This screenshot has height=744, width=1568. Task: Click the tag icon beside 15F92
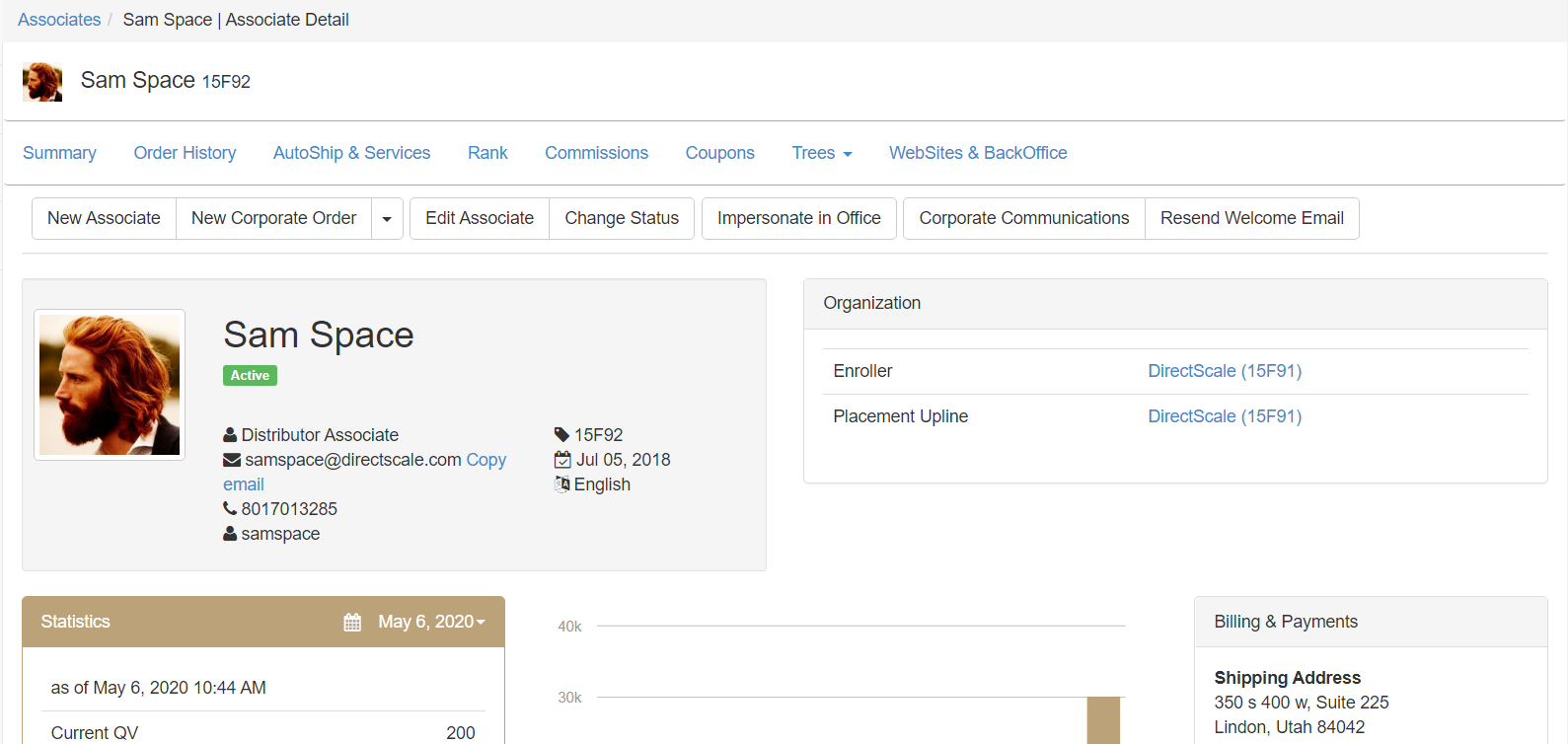[x=561, y=435]
